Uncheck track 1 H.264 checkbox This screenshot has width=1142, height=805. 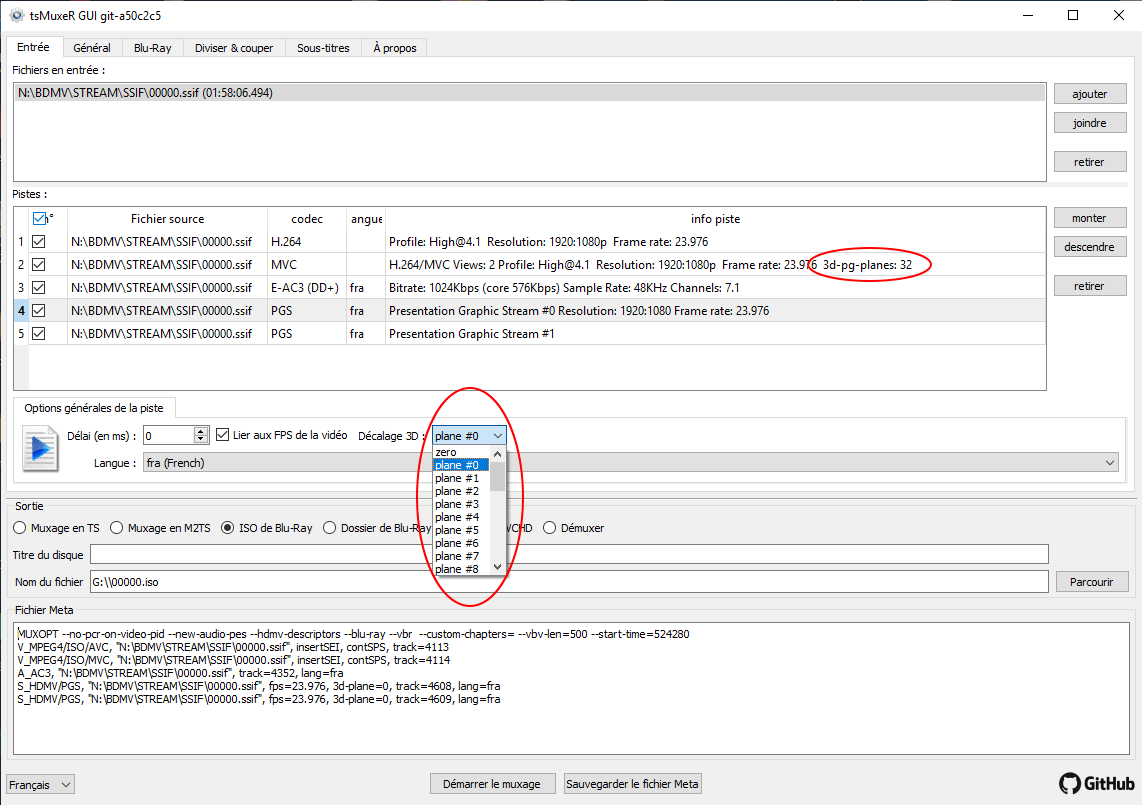click(x=39, y=241)
